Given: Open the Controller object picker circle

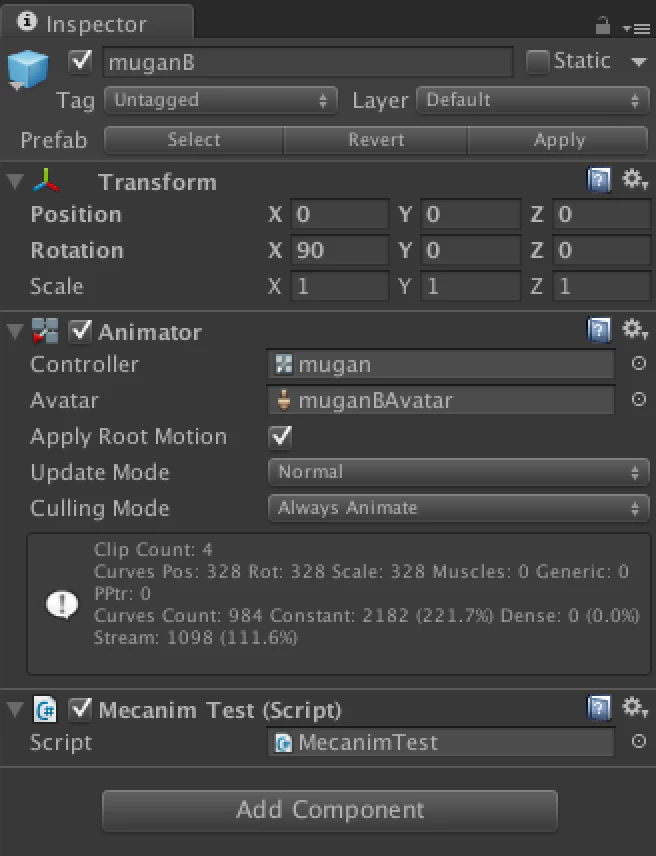Looking at the screenshot, I should [x=639, y=363].
